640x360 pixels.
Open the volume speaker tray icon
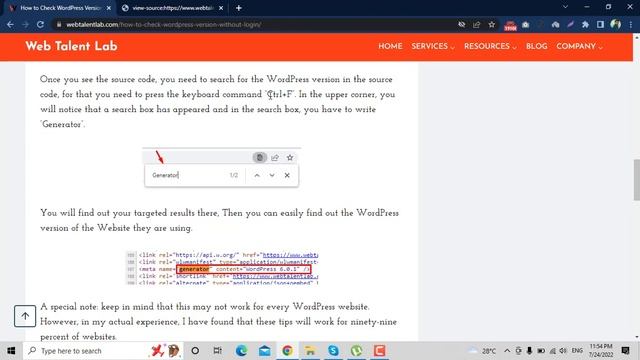[x=563, y=351]
